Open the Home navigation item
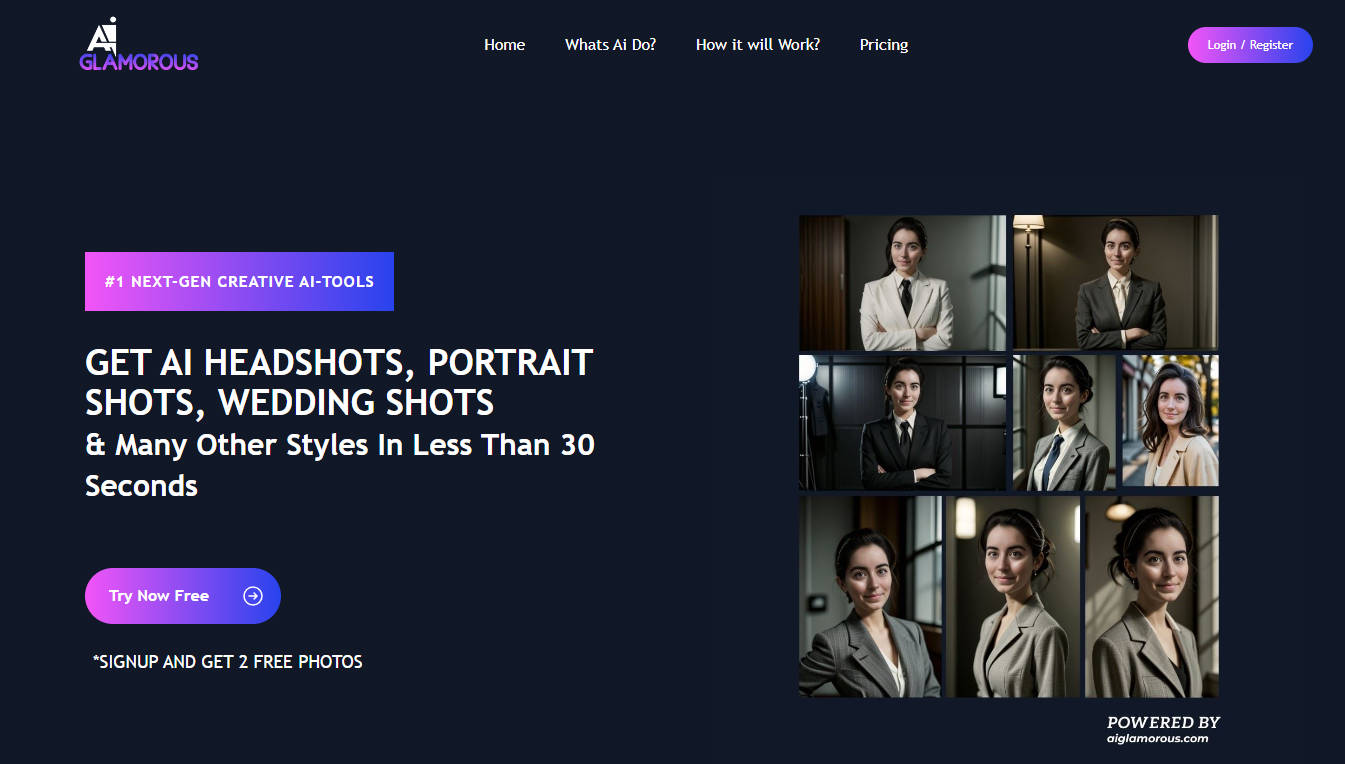This screenshot has height=764, width=1345. (x=504, y=44)
